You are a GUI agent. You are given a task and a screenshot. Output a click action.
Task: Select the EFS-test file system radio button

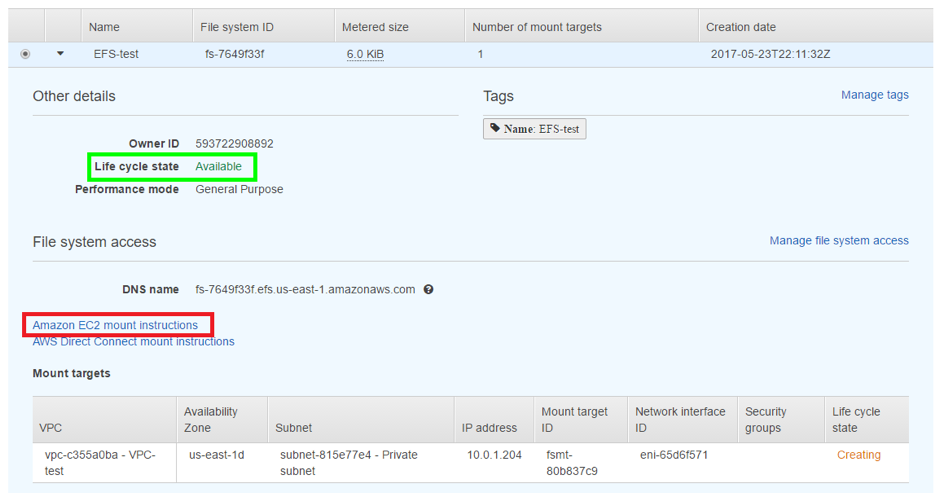25,54
